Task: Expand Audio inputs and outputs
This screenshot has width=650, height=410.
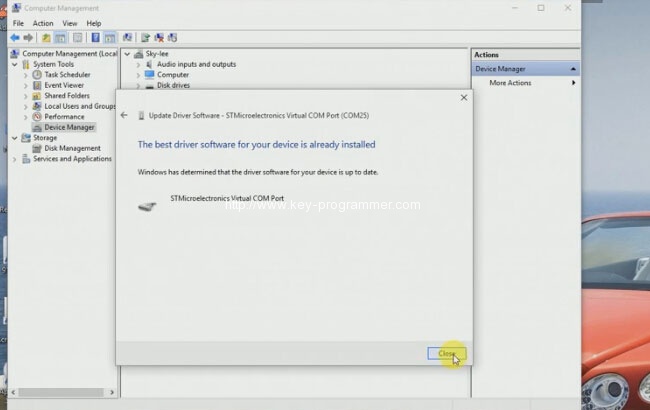Action: 138,65
